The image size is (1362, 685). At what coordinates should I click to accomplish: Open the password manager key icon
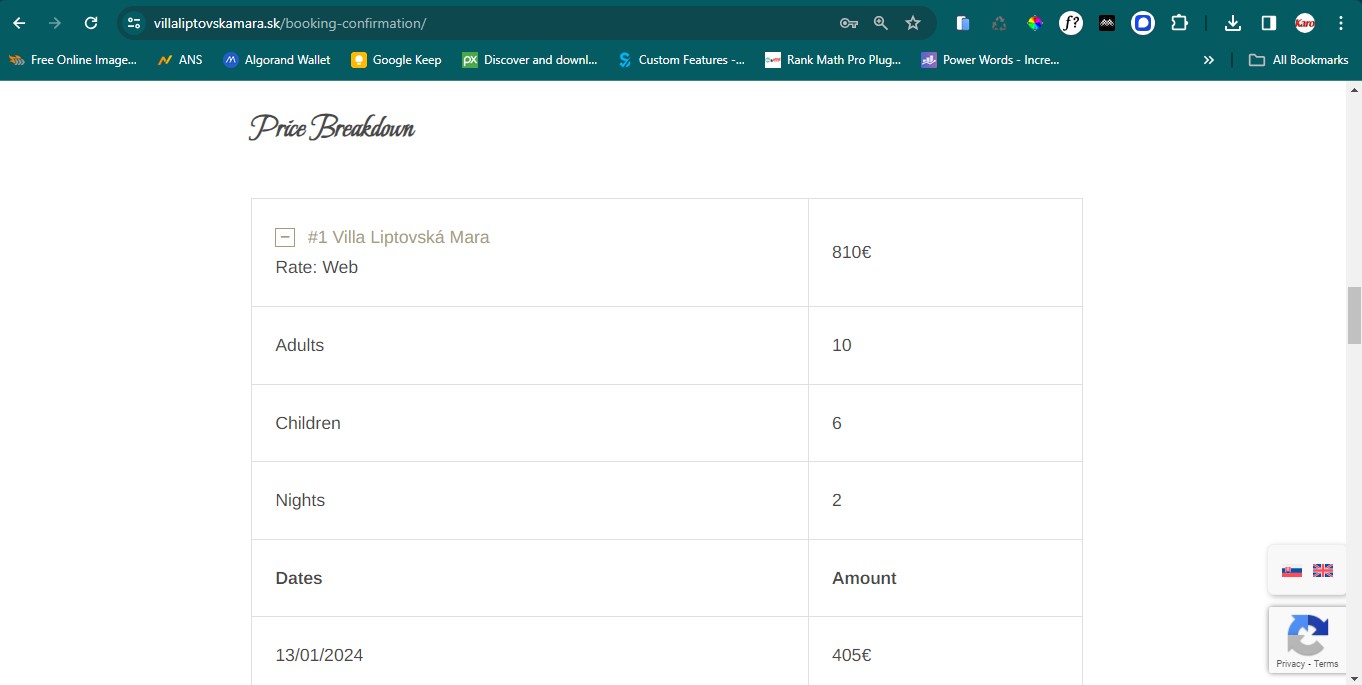coord(848,23)
